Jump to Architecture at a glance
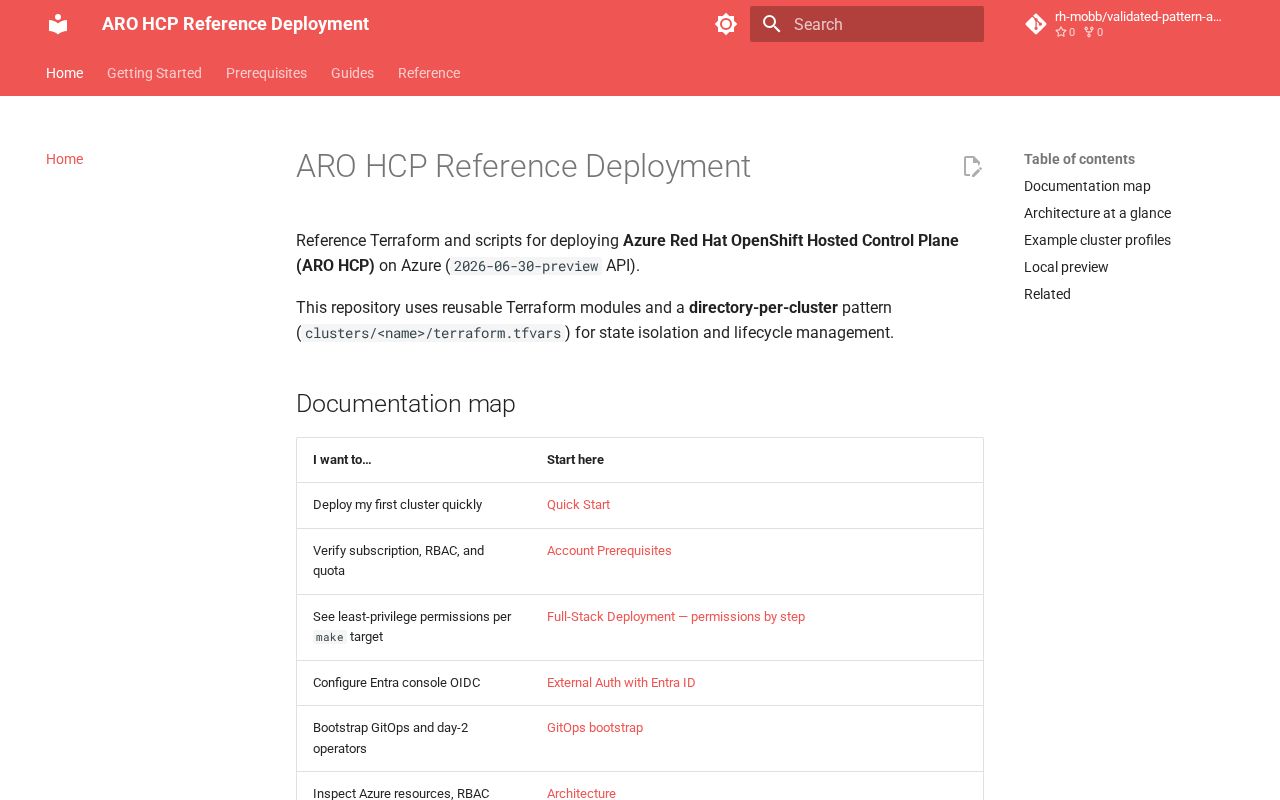This screenshot has height=800, width=1280. (x=1097, y=213)
